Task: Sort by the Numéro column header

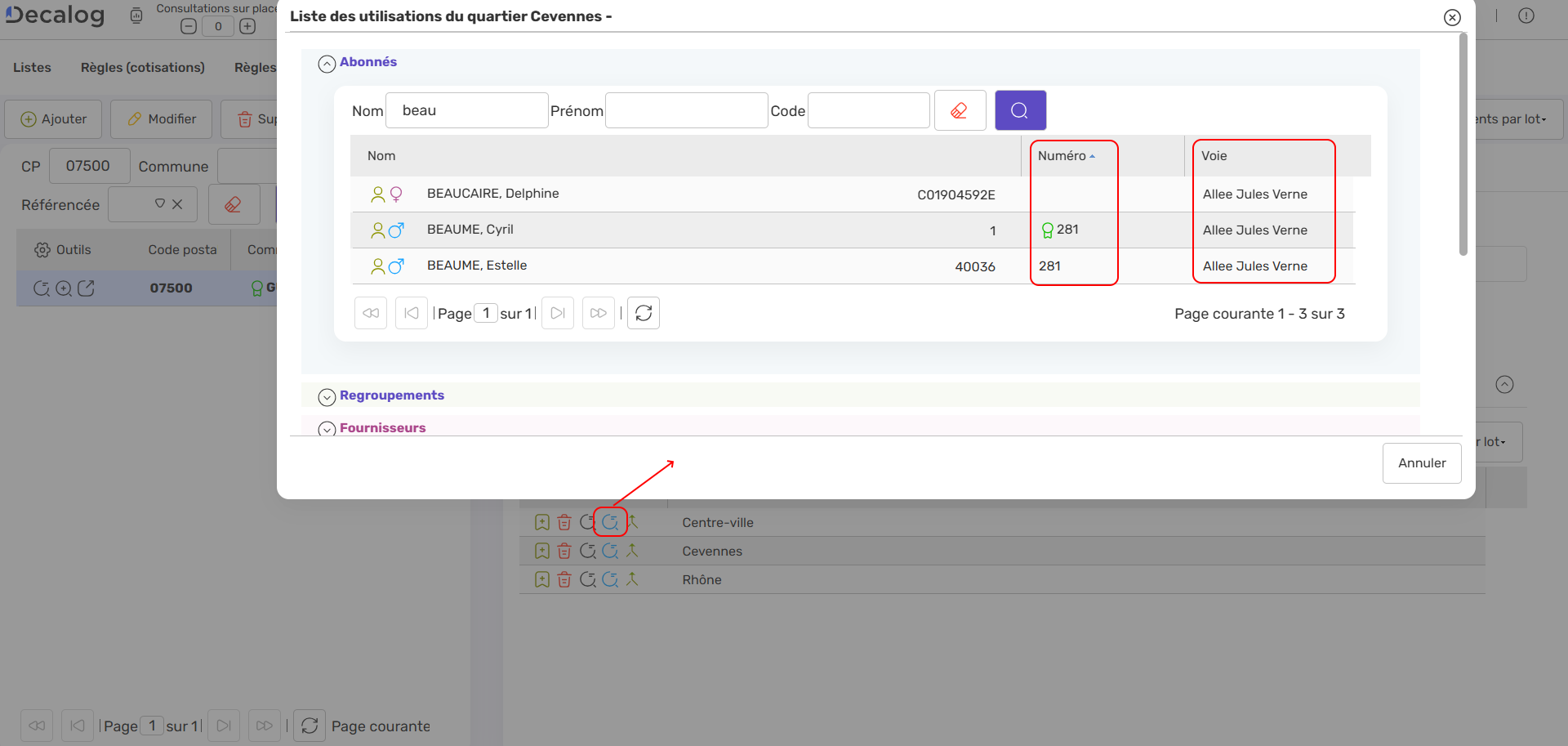Action: click(1062, 156)
